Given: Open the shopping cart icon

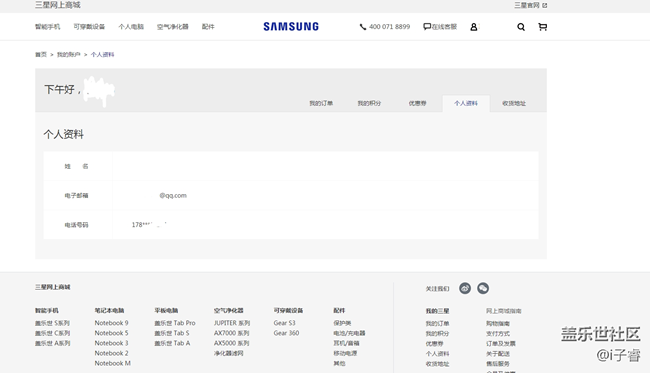Looking at the screenshot, I should coord(542,27).
